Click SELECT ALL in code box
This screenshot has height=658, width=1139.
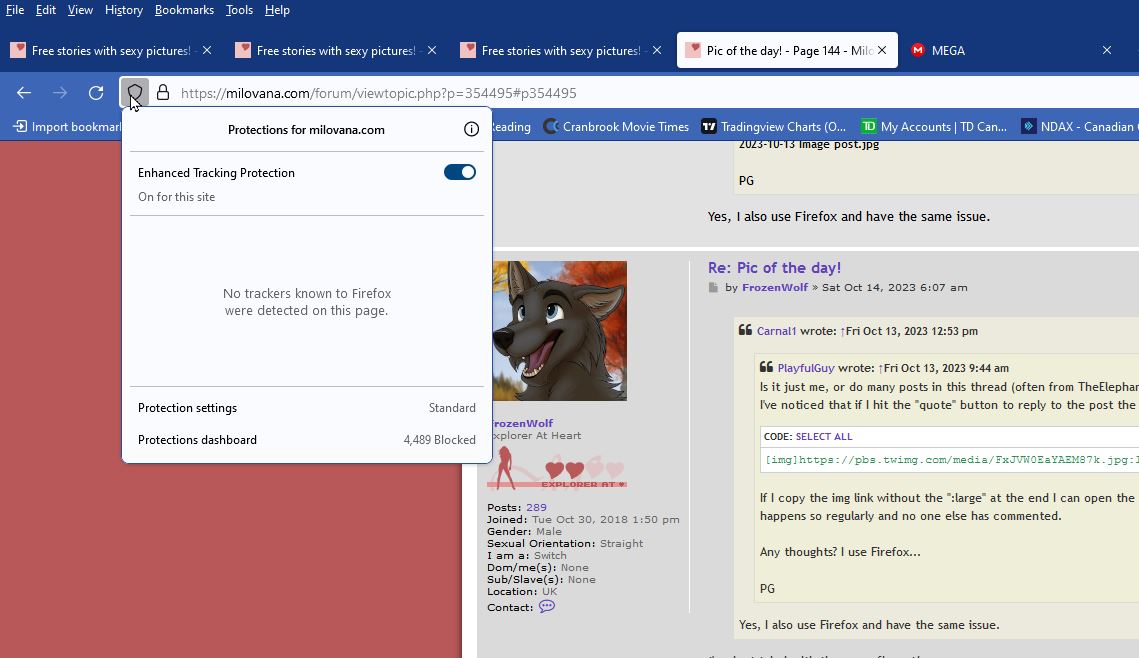pos(824,436)
